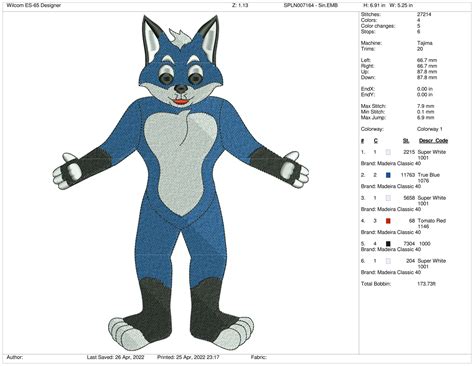Select the design height 'H: 6.91 in'
This screenshot has width=474, height=366.
tap(374, 5)
